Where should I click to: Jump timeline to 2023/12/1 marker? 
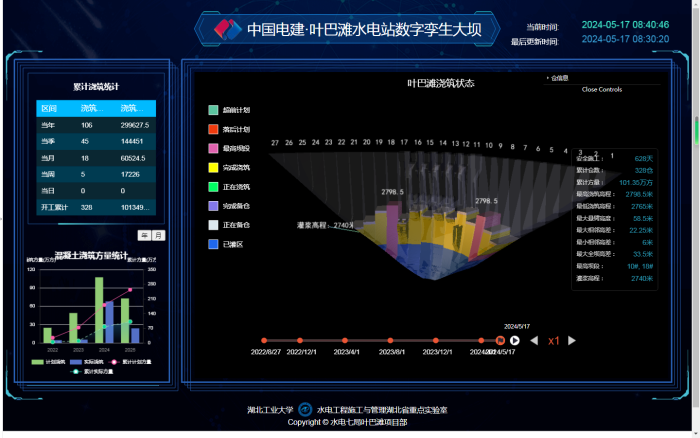click(436, 341)
